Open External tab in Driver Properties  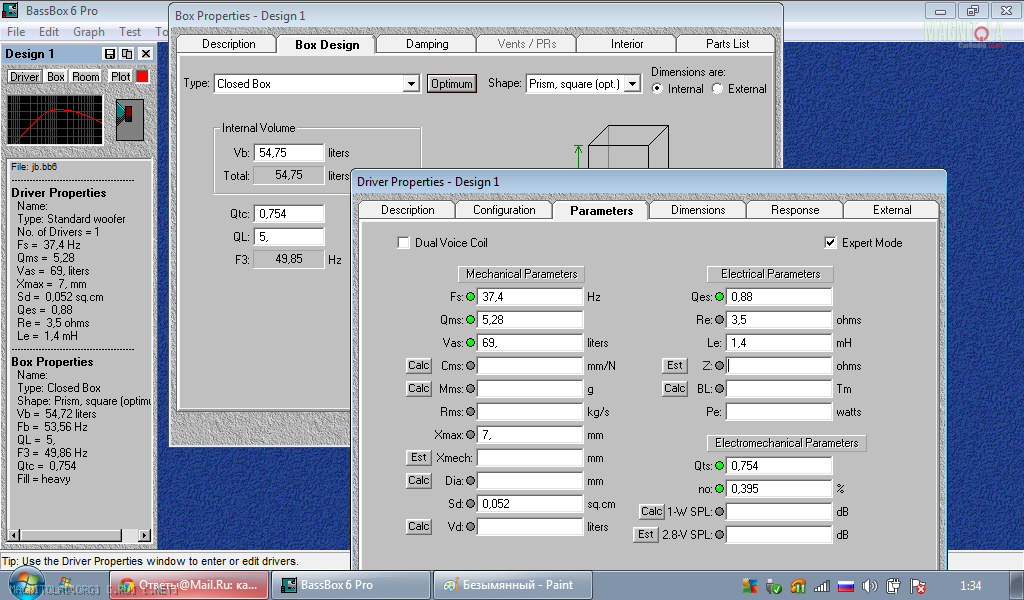point(892,210)
